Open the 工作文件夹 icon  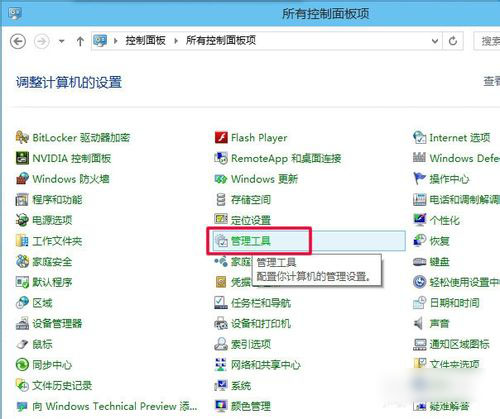click(22, 241)
